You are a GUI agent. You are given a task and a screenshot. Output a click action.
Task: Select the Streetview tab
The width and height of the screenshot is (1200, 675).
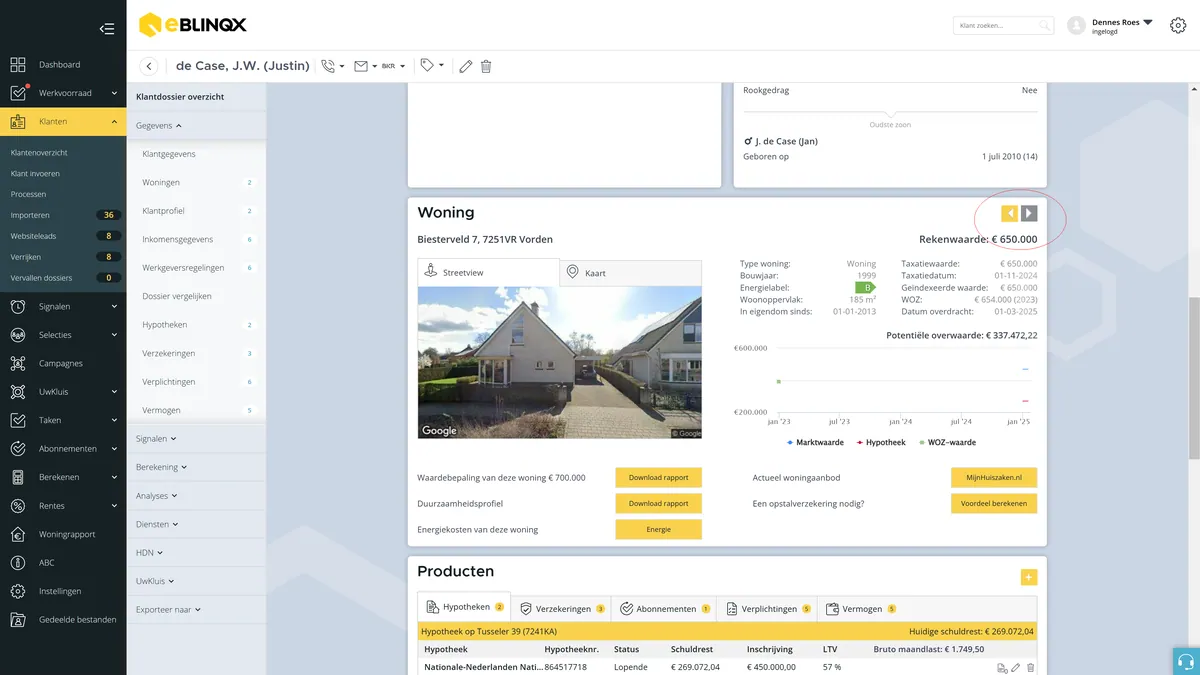click(x=488, y=272)
